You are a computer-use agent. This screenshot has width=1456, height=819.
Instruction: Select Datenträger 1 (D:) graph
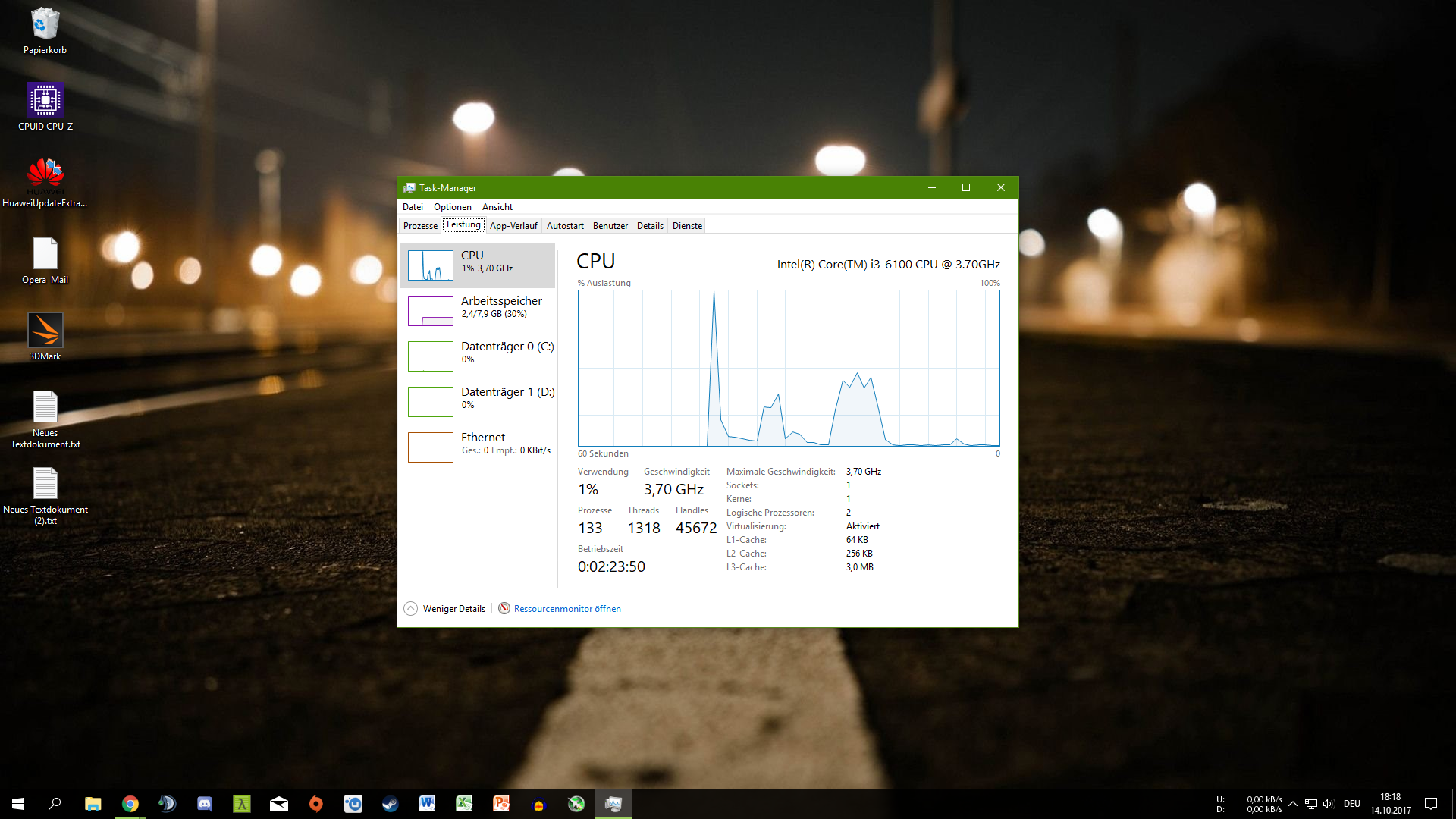click(478, 401)
